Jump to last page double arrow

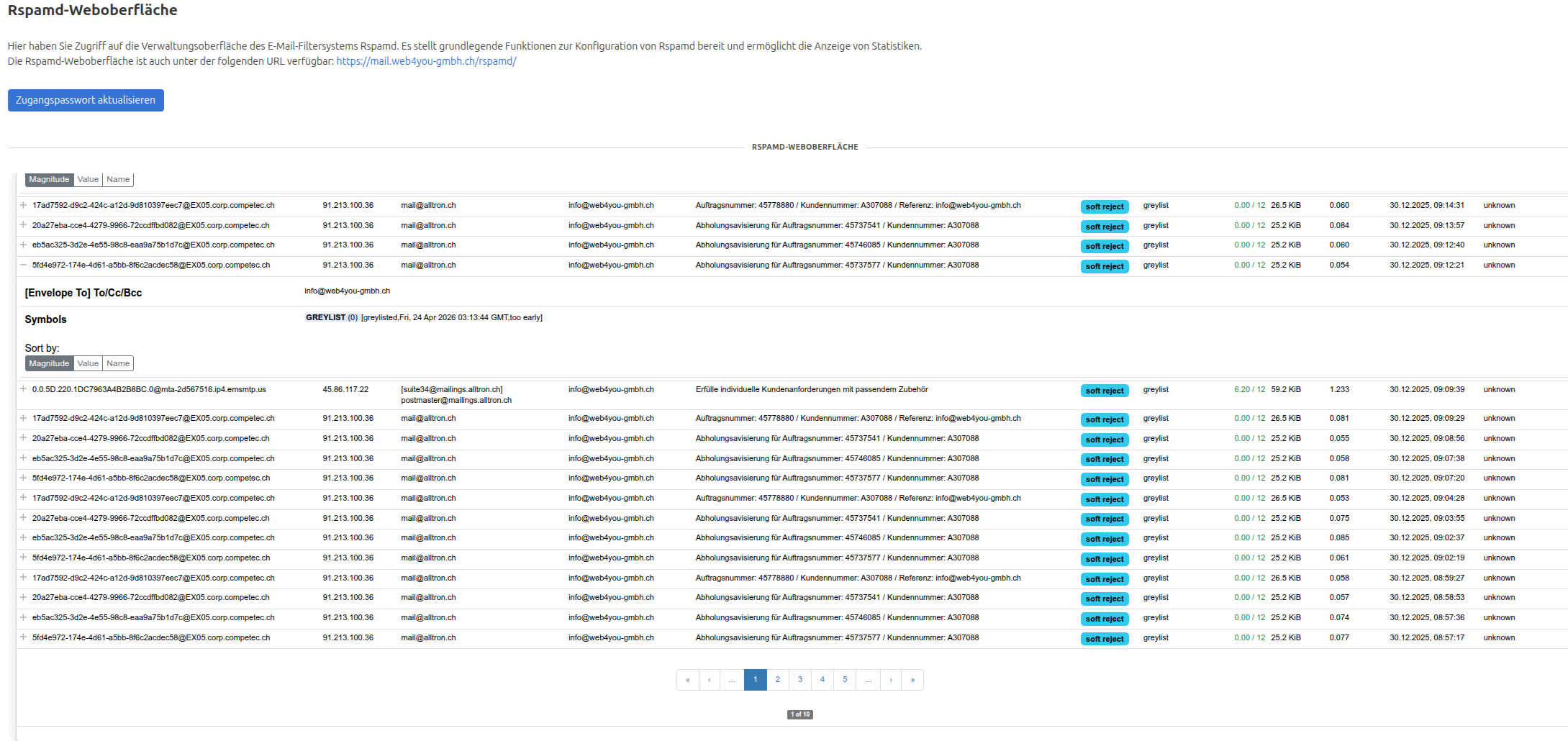pos(912,680)
